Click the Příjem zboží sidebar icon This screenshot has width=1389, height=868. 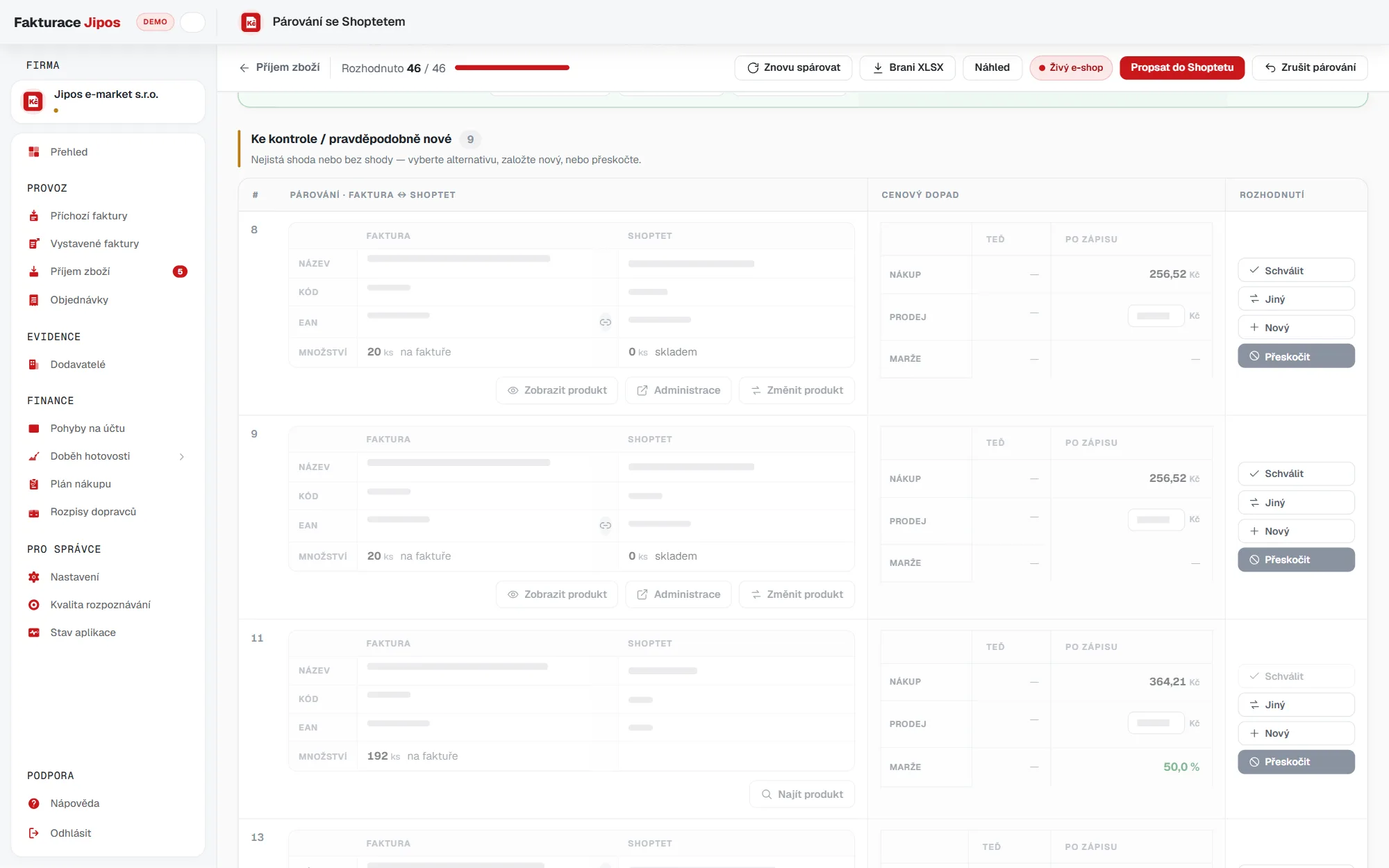[x=33, y=272]
